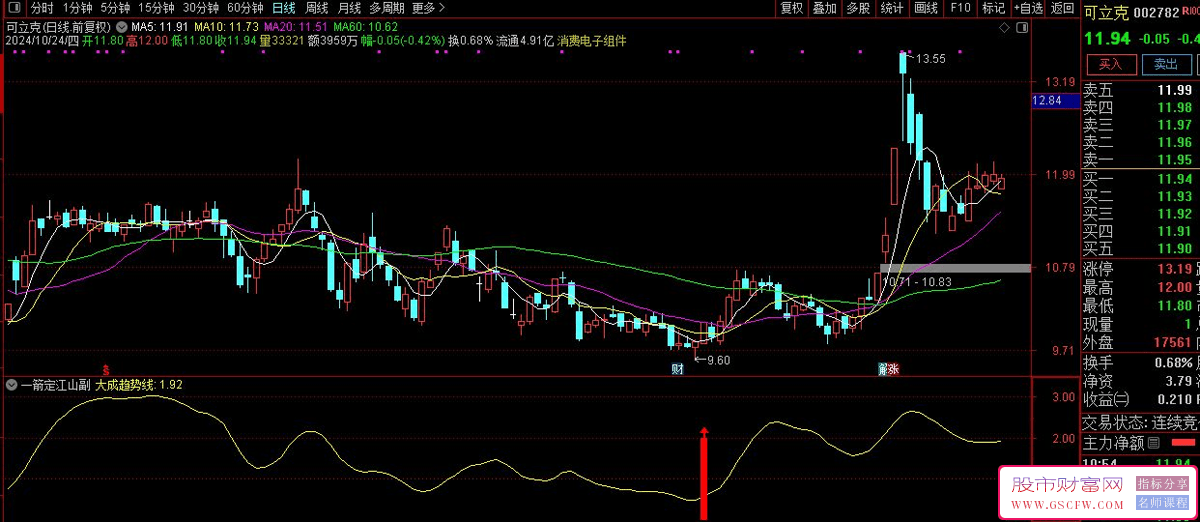Select the 15分钟 period tab
This screenshot has width=1200, height=522.
[157, 8]
